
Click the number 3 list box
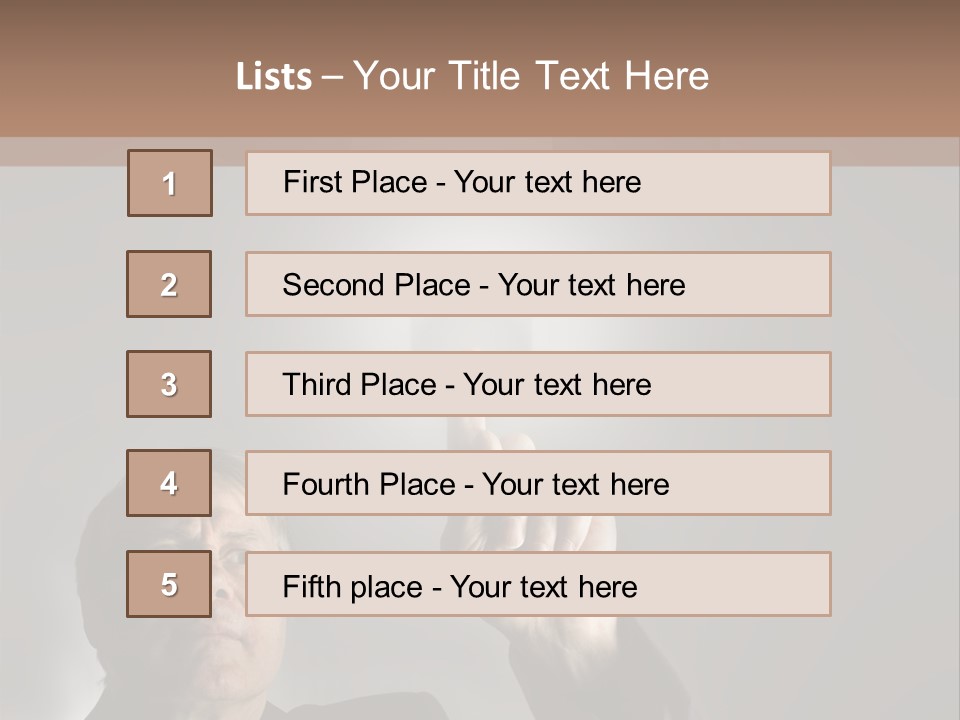click(x=169, y=384)
